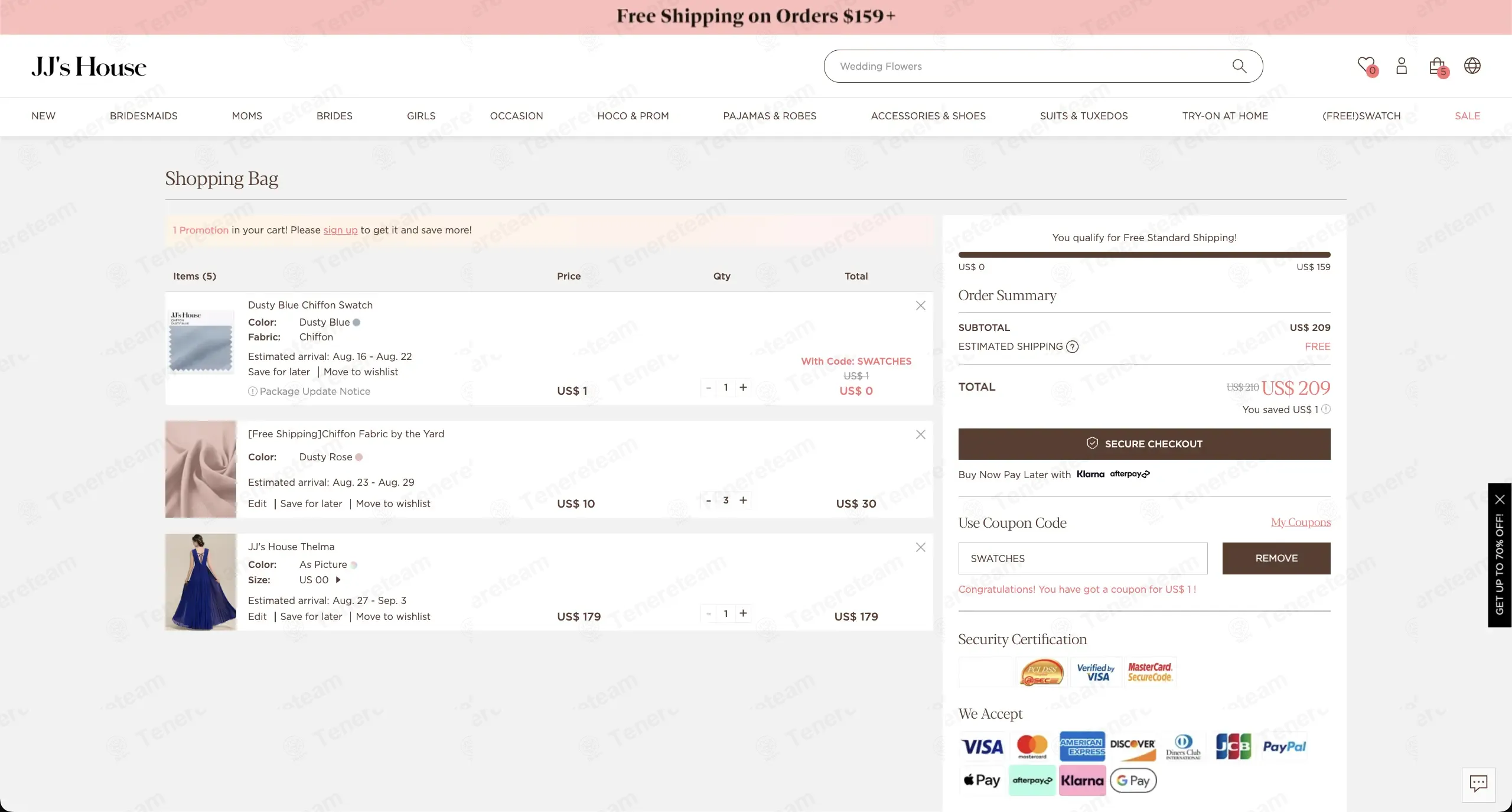Click the afterpay logo under checkout
The width and height of the screenshot is (1512, 812).
(x=1130, y=474)
